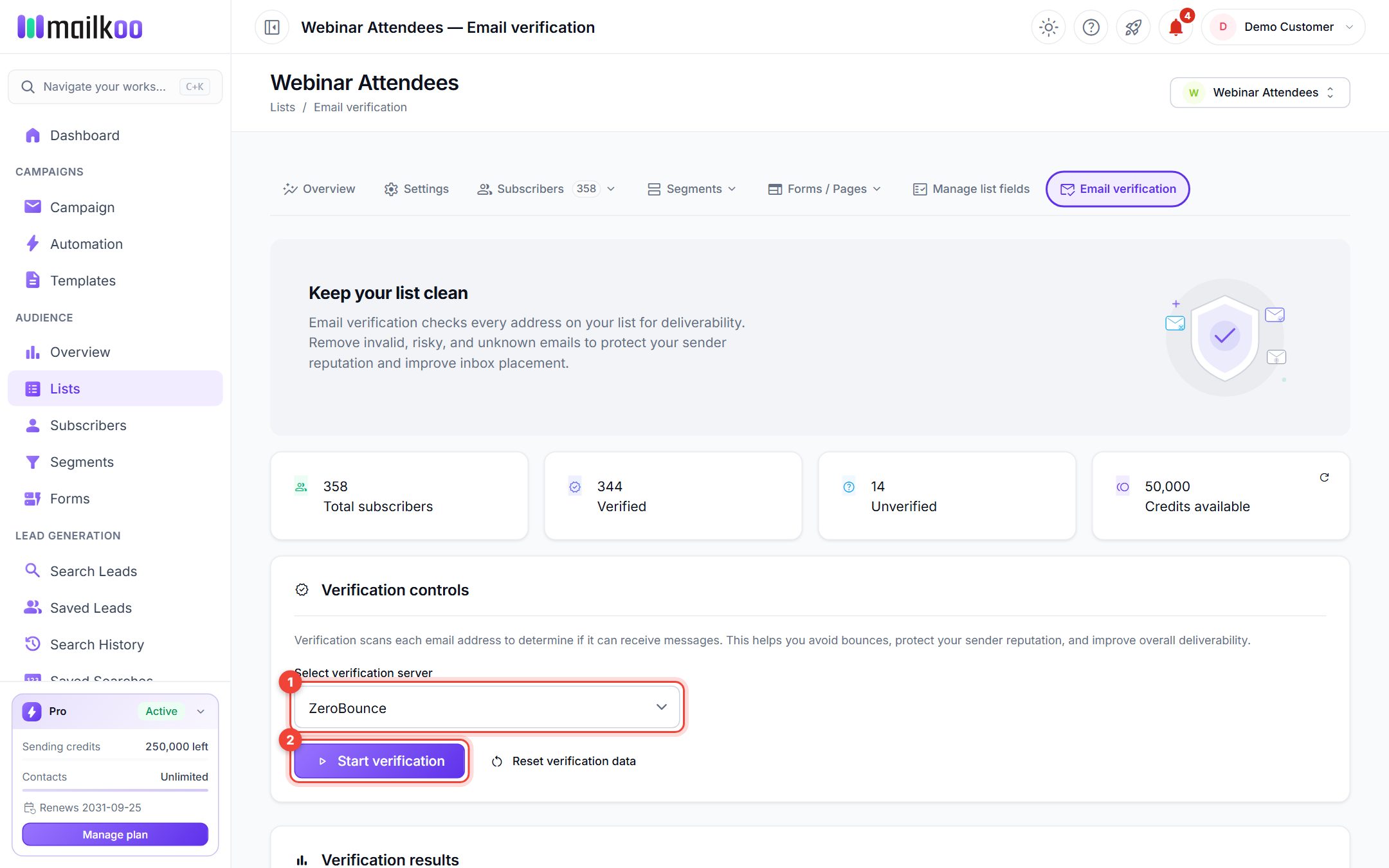The image size is (1389, 868).
Task: Click the rocket icon in header
Action: tap(1133, 27)
